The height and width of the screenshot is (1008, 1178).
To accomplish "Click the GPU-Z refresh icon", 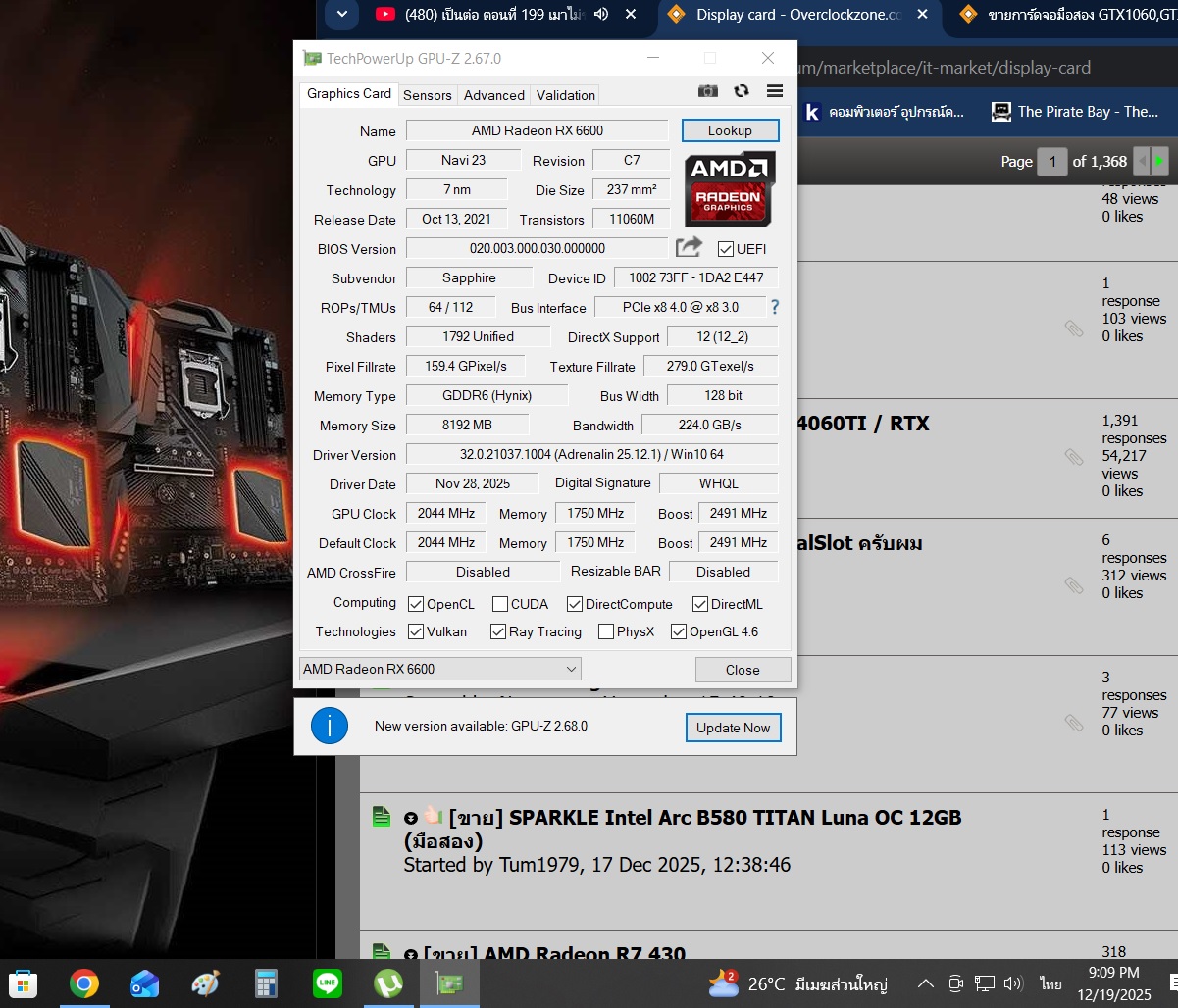I will (742, 91).
